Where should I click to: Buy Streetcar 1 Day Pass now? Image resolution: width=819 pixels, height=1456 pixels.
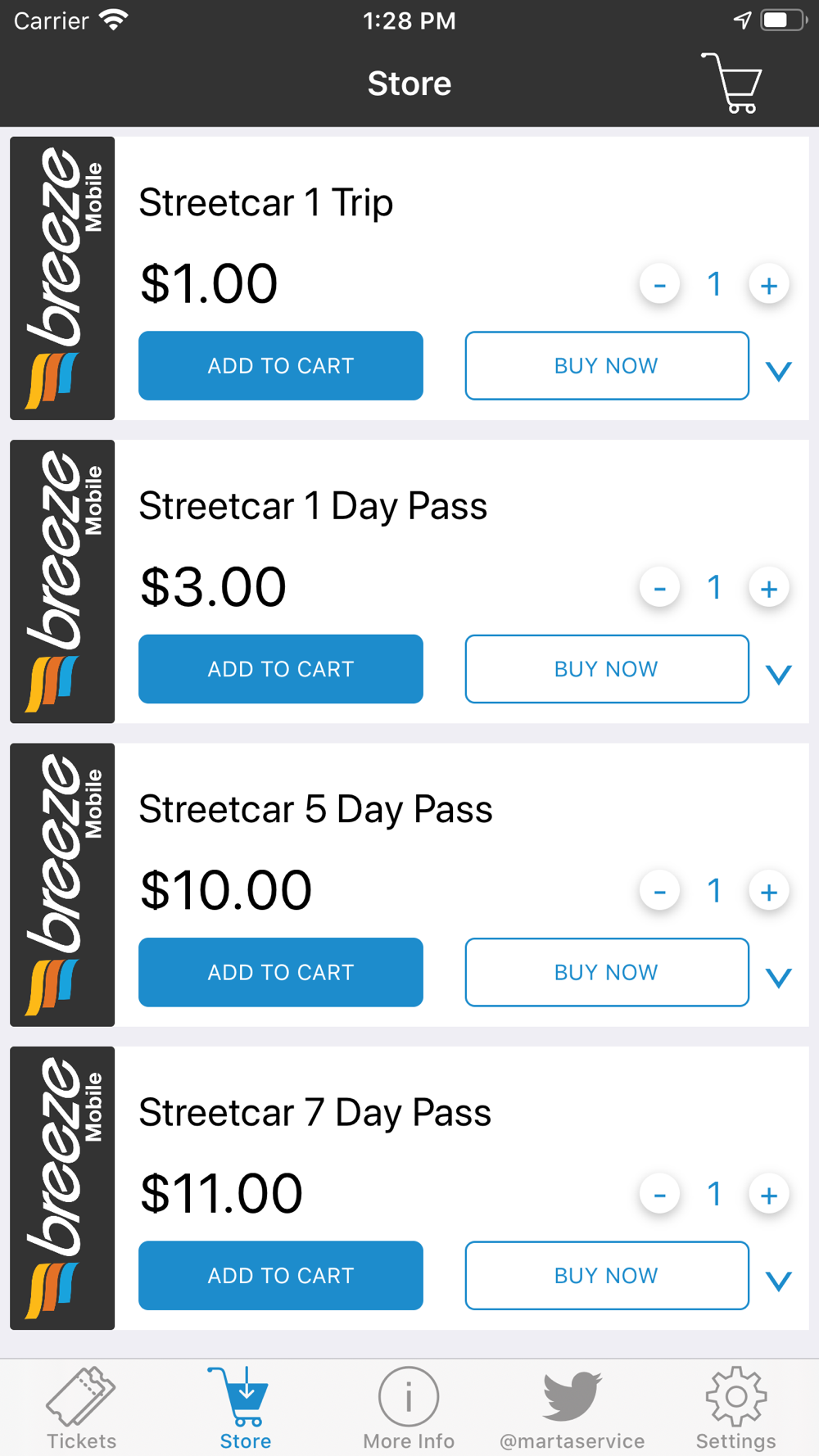point(607,669)
